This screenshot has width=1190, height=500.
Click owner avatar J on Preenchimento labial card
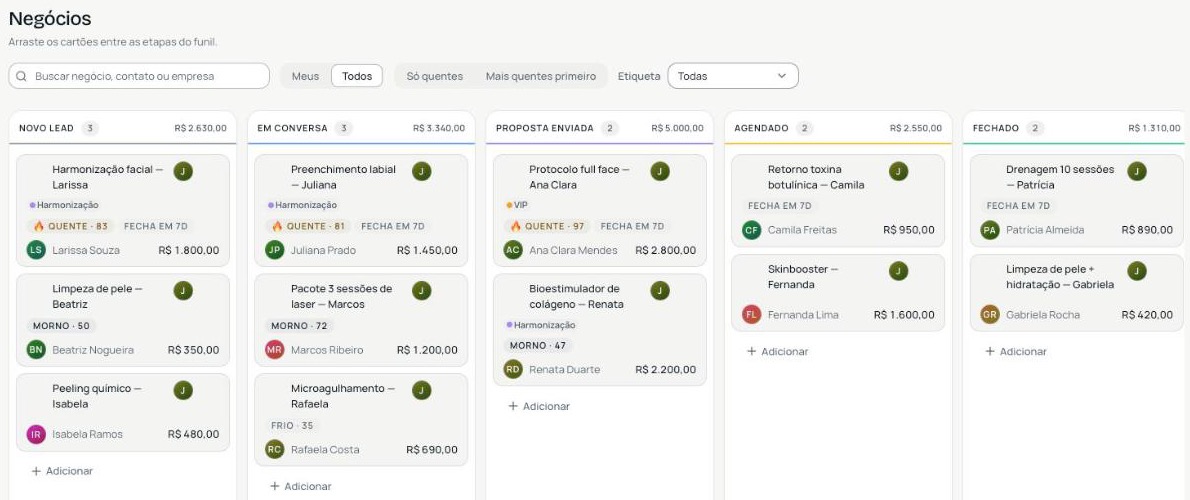[x=422, y=171]
